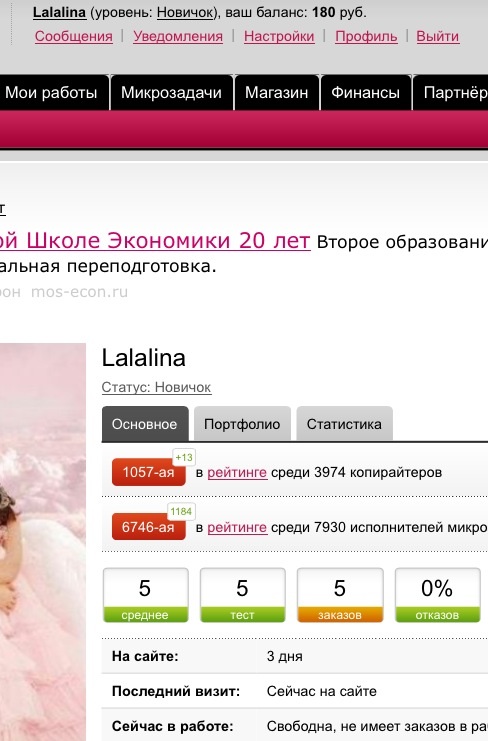Click the Lalalina username in the header
This screenshot has width=488, height=741.
click(x=59, y=12)
